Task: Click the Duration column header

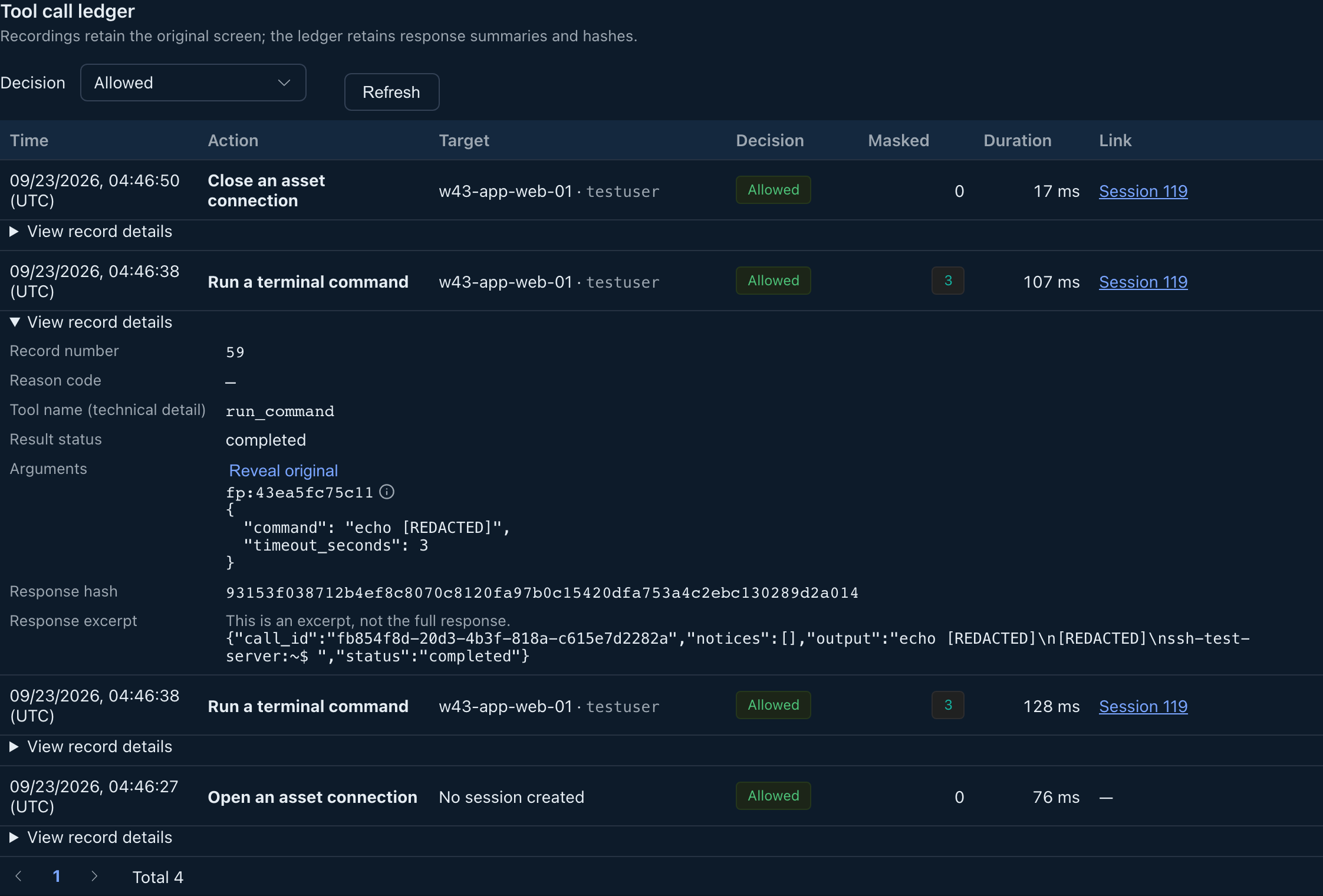Action: click(1018, 140)
